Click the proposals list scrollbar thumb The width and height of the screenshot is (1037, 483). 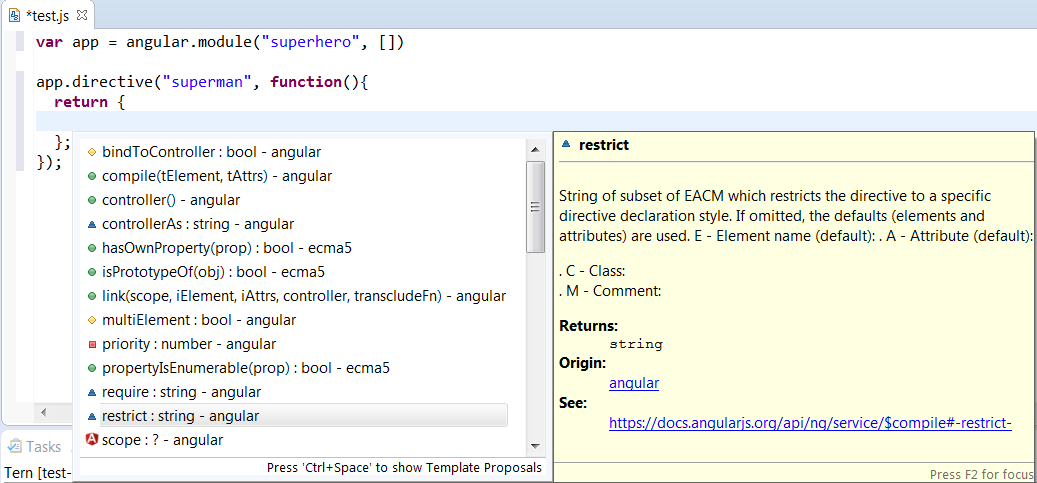tap(535, 206)
